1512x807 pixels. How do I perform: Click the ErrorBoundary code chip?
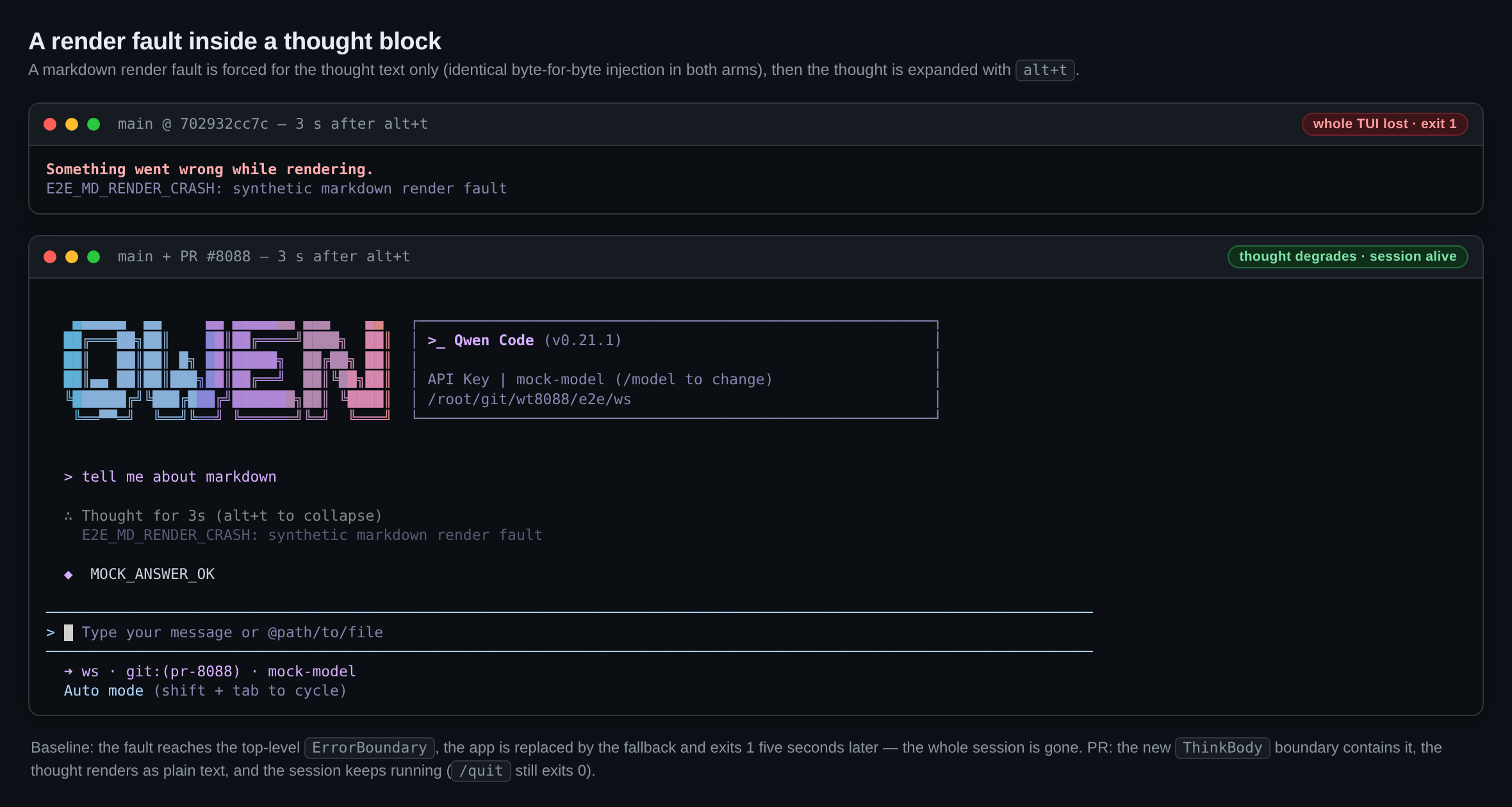[x=370, y=748]
